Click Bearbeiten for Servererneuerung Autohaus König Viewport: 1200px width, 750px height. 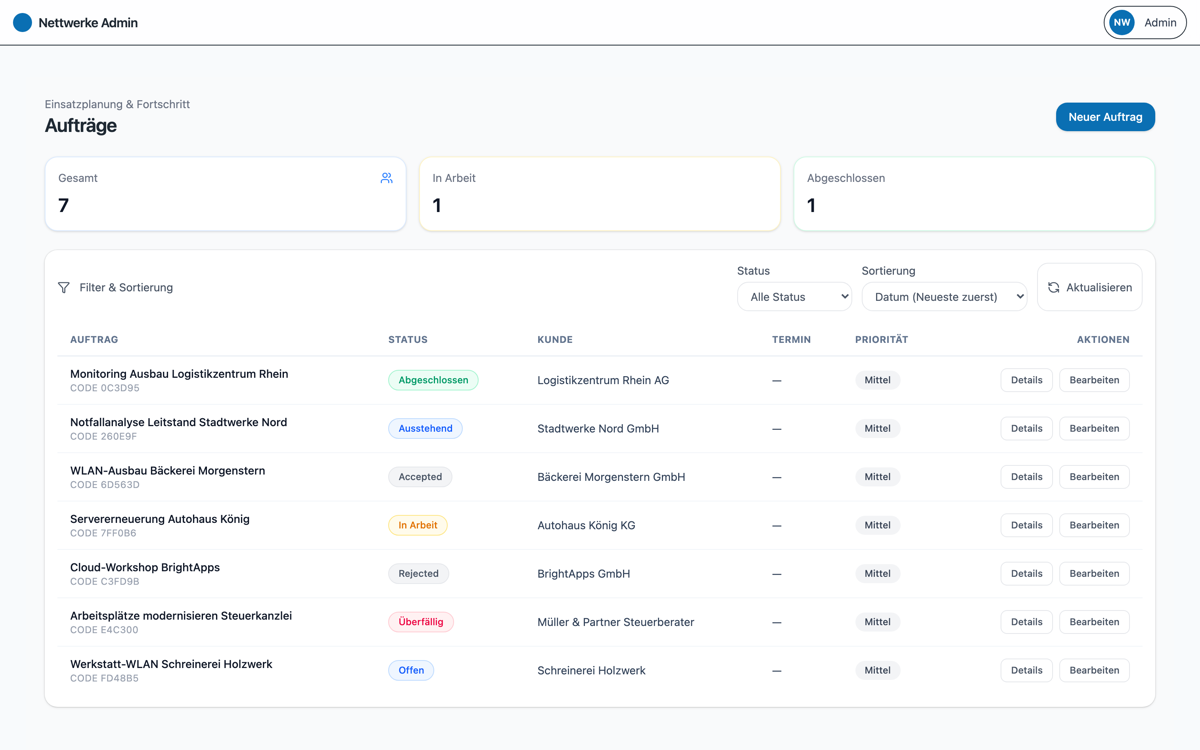coord(1094,525)
